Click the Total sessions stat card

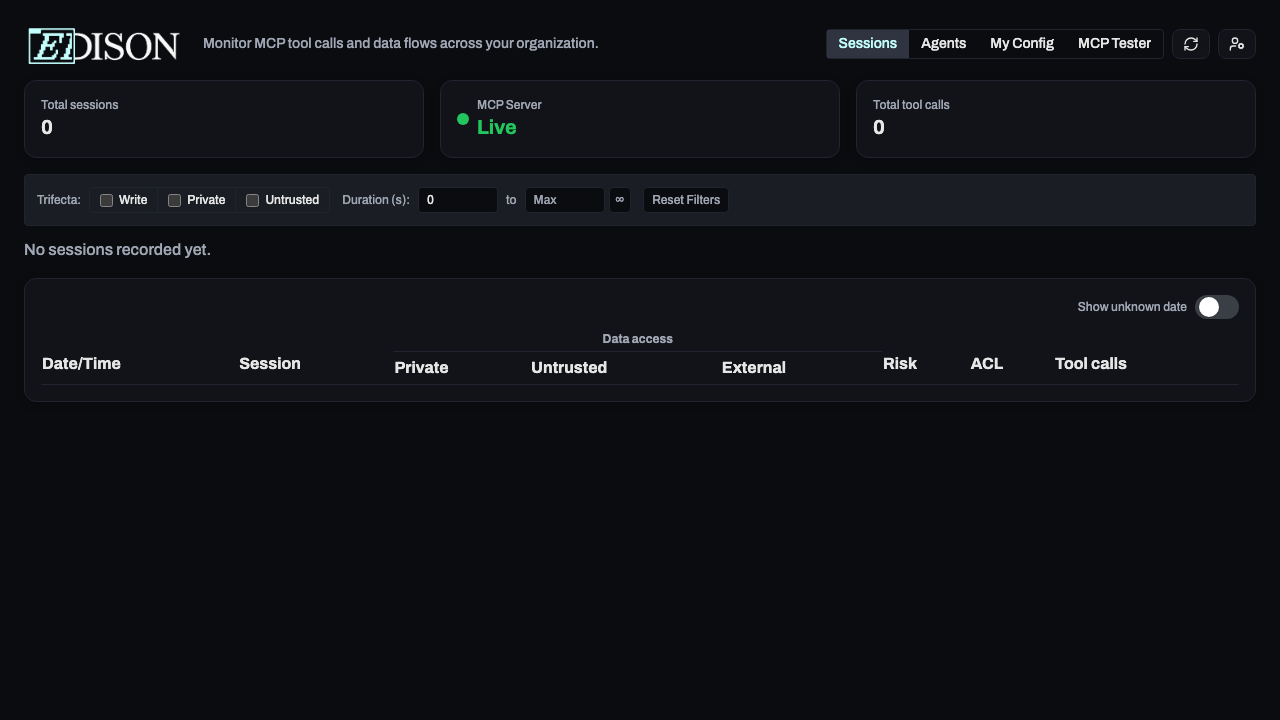pos(224,118)
